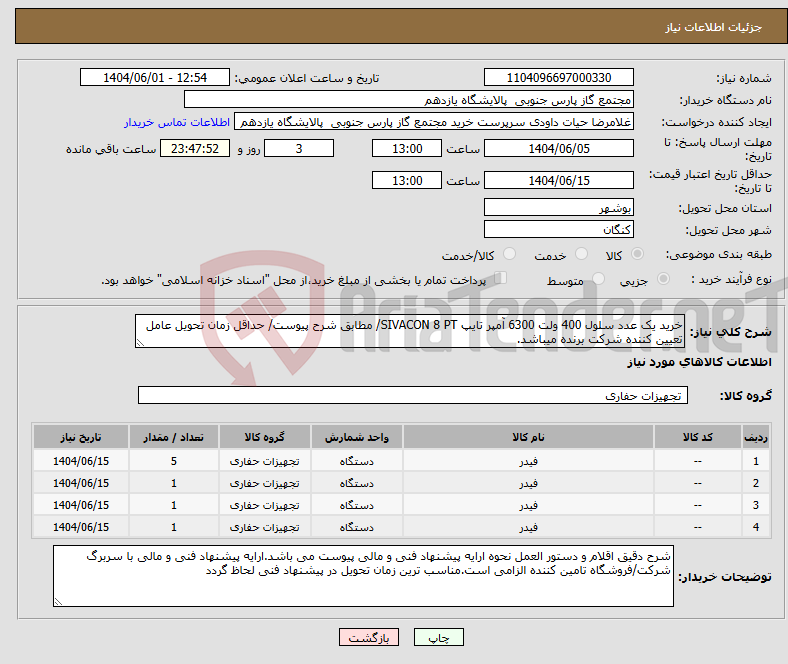Choose the متوسط purchase type radio

pos(598,280)
